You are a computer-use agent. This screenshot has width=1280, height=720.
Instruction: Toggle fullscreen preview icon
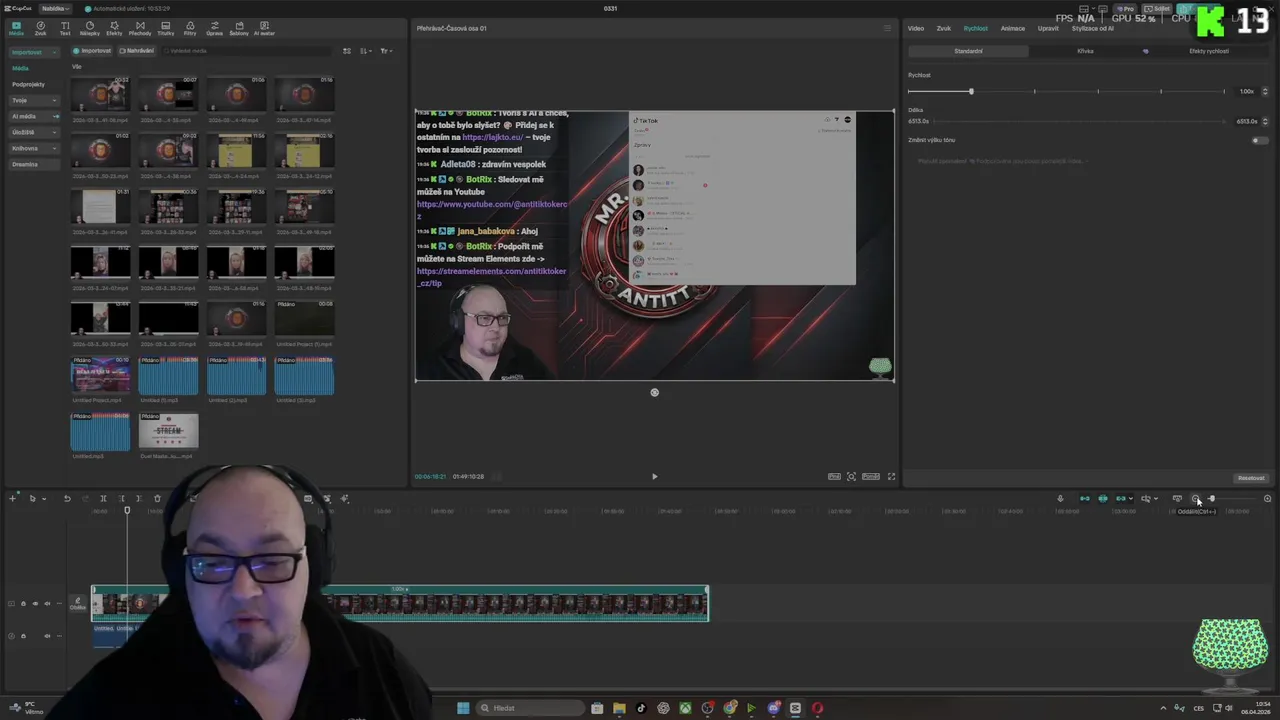click(891, 477)
